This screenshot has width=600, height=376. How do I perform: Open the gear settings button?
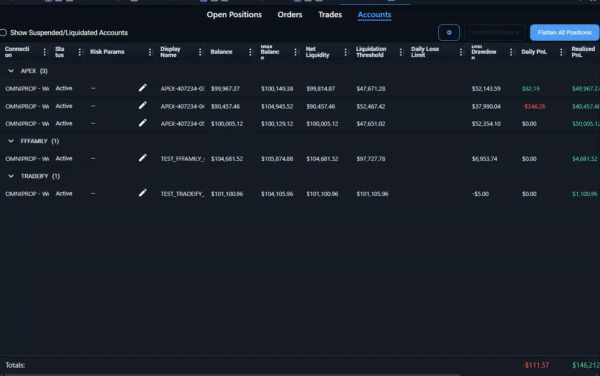[x=448, y=33]
